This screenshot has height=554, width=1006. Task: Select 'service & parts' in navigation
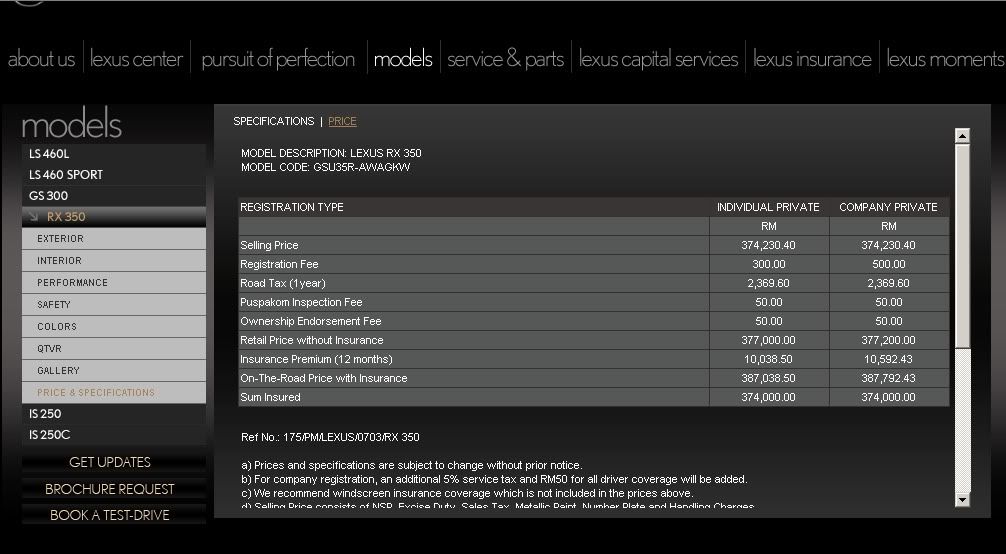[x=505, y=59]
